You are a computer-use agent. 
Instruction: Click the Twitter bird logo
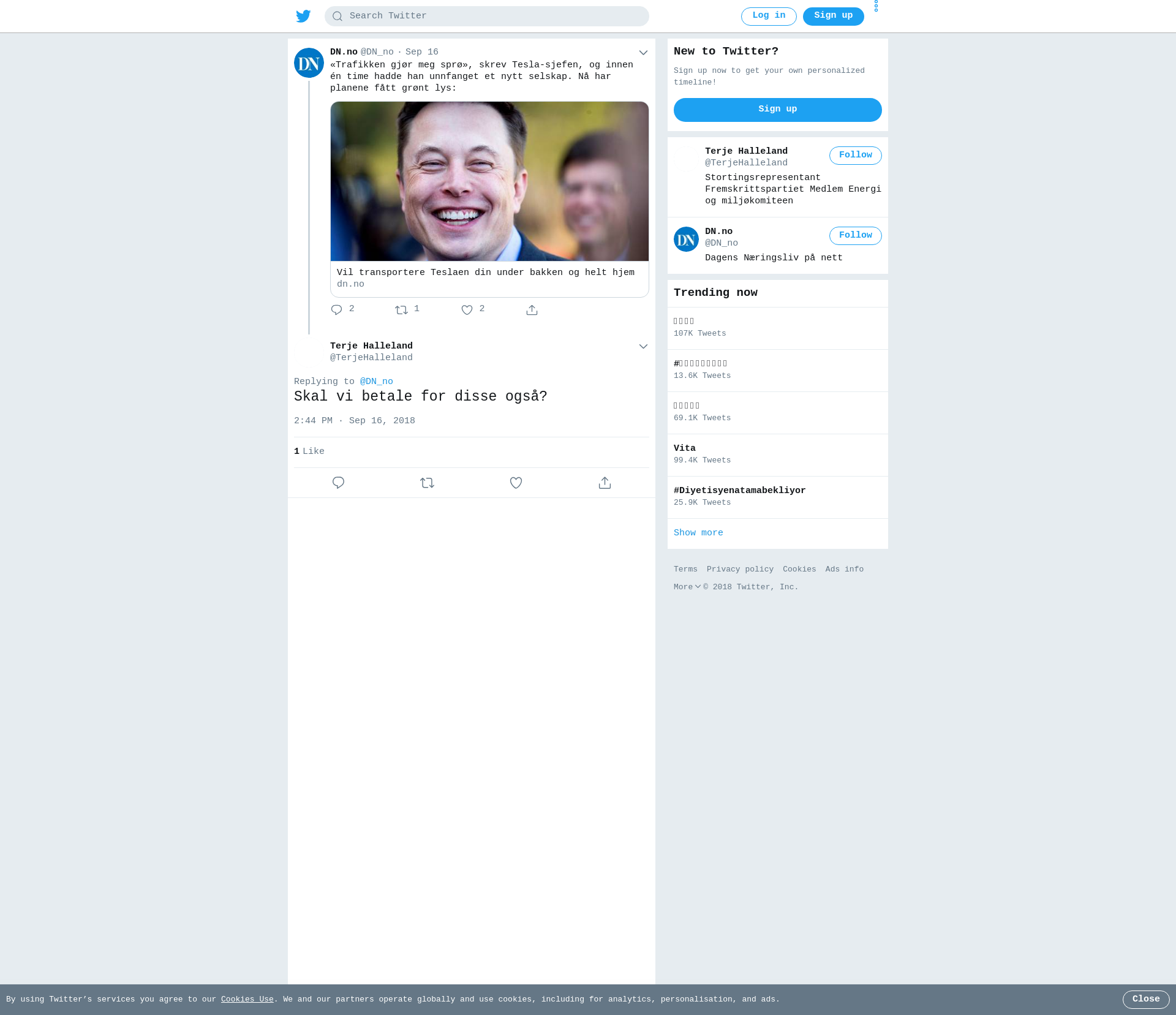point(303,16)
